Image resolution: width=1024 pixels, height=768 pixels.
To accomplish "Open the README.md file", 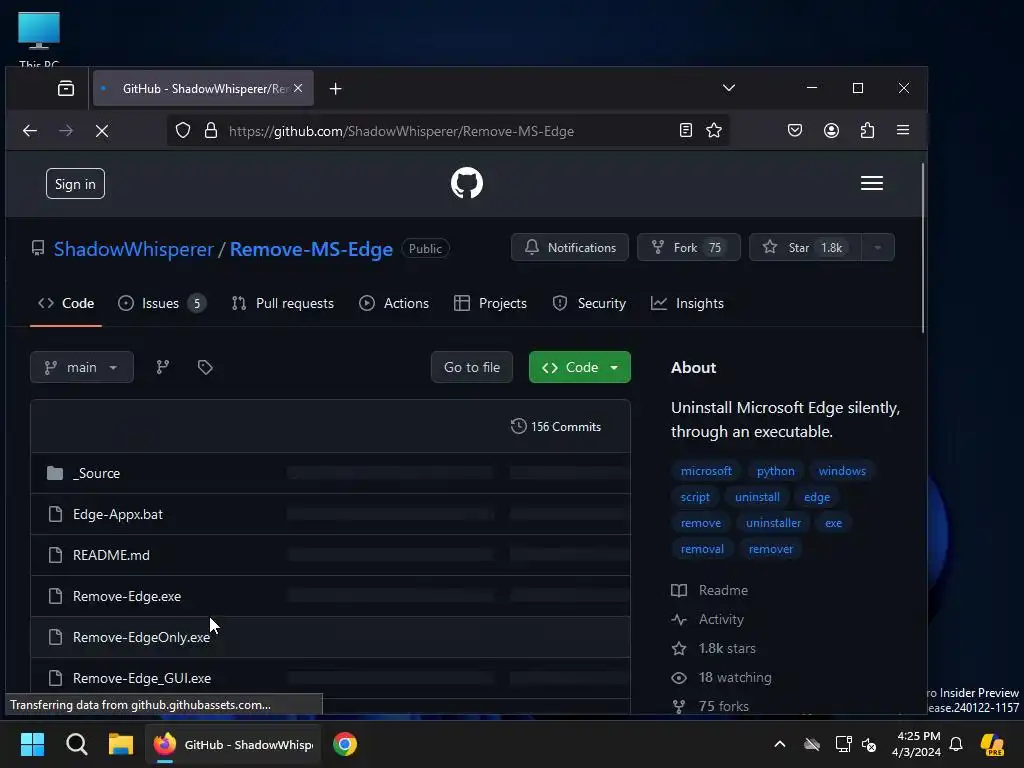I will (x=111, y=555).
